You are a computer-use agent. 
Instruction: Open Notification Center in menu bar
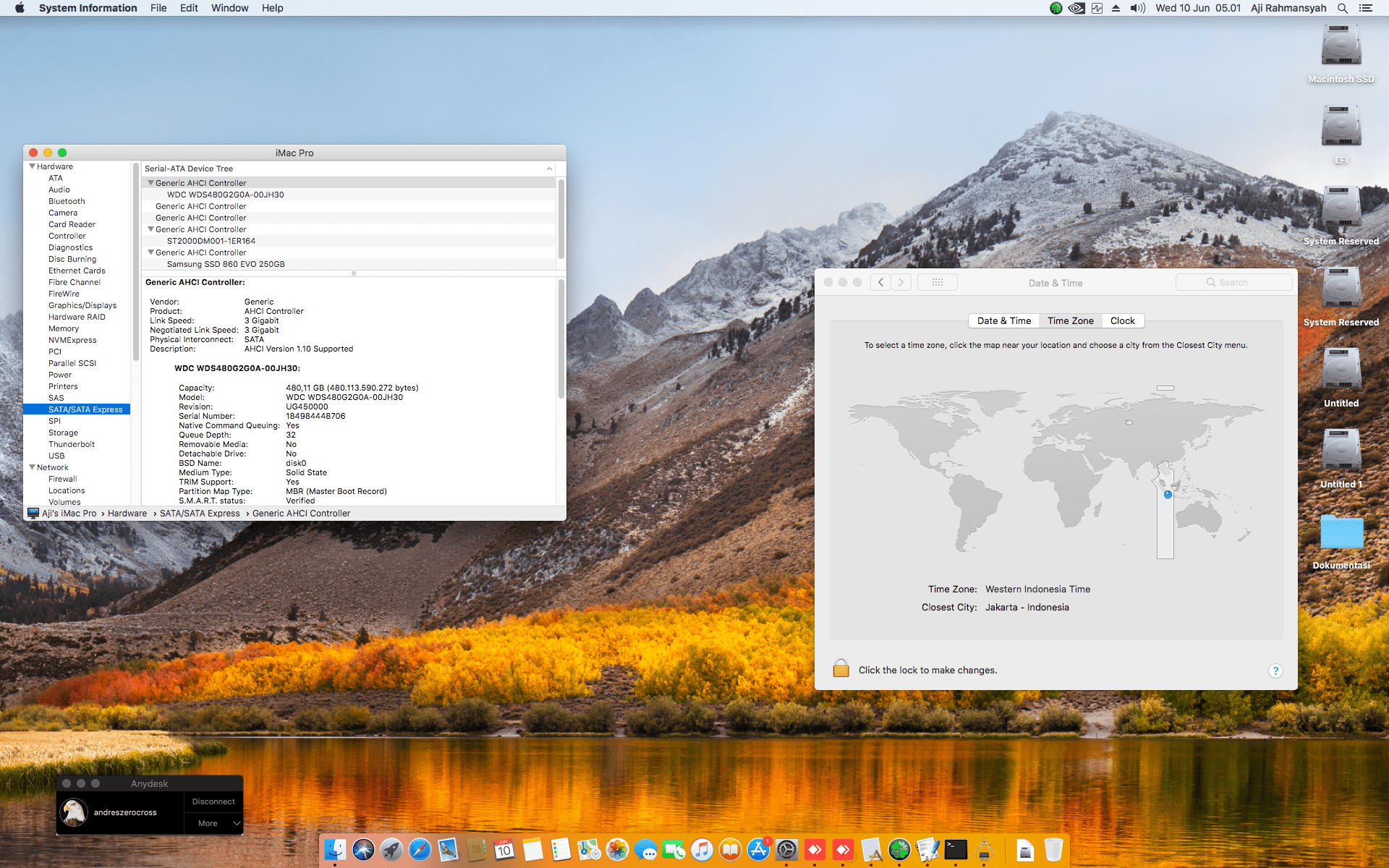click(x=1366, y=8)
